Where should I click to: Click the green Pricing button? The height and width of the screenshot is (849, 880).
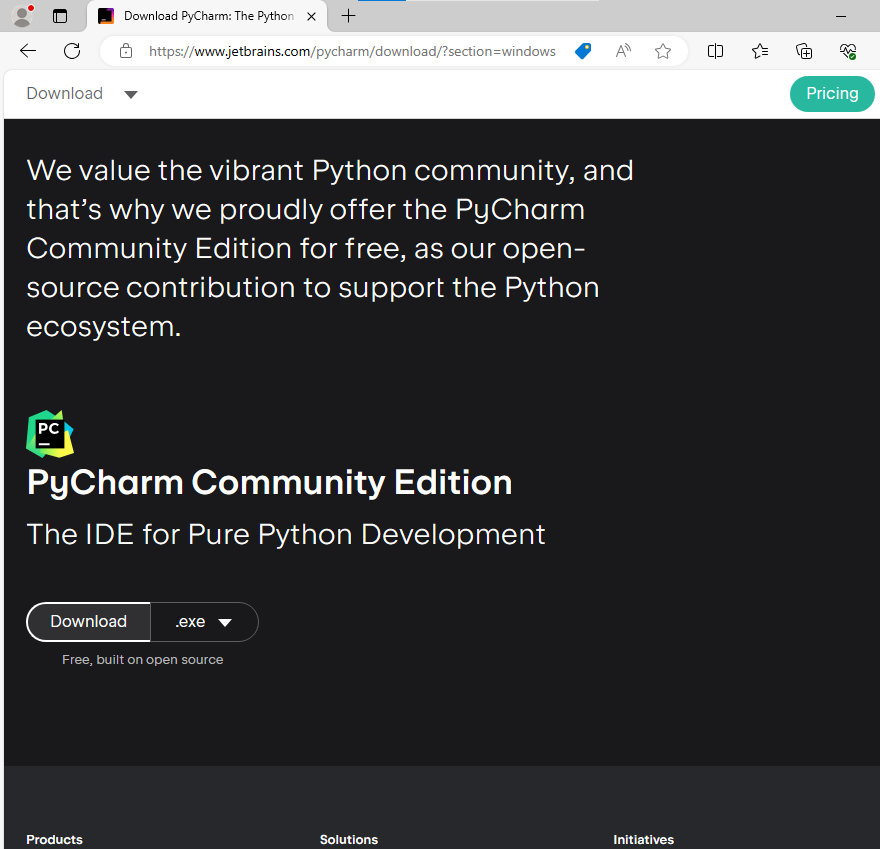(832, 94)
